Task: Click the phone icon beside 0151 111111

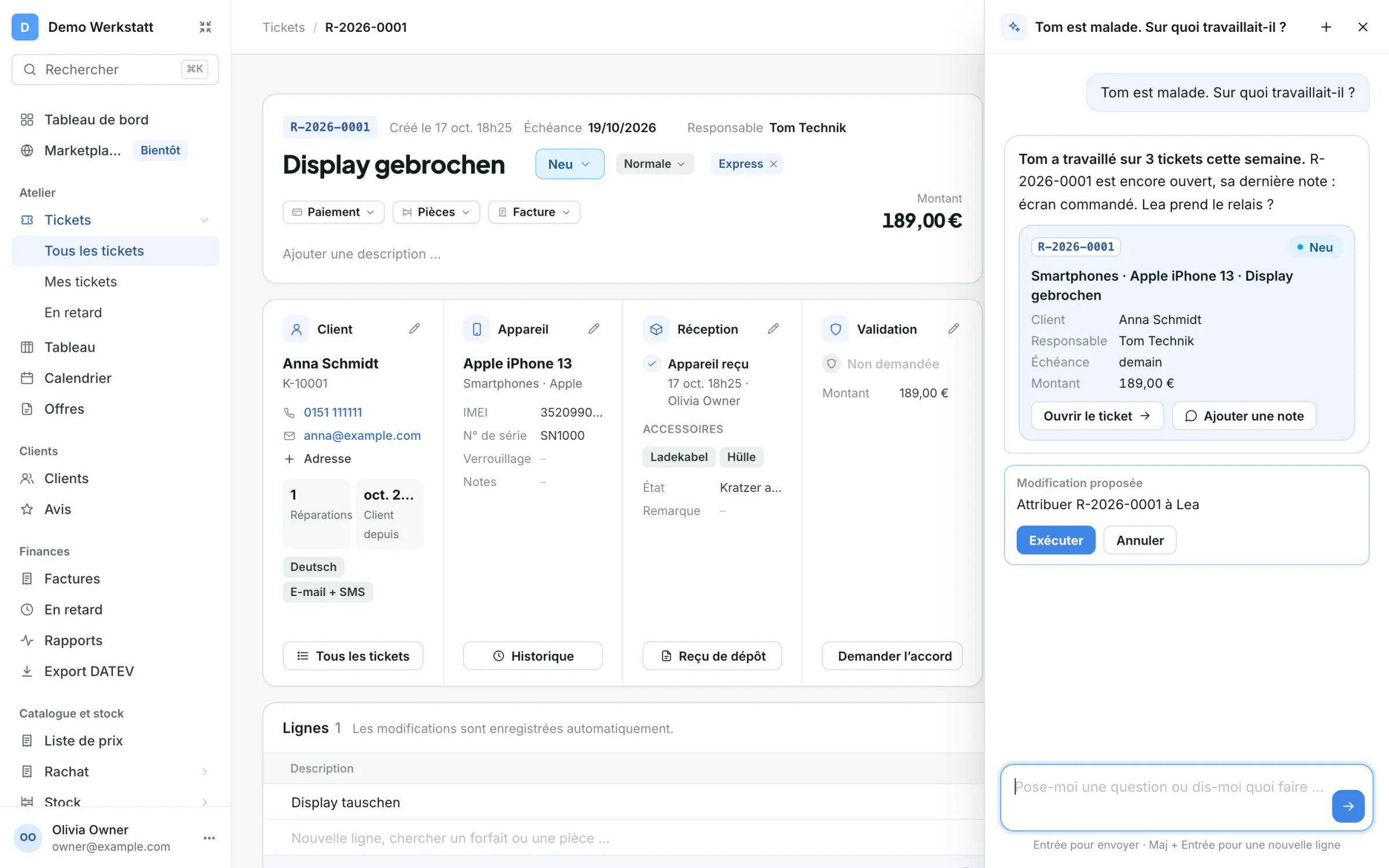Action: pyautogui.click(x=289, y=413)
